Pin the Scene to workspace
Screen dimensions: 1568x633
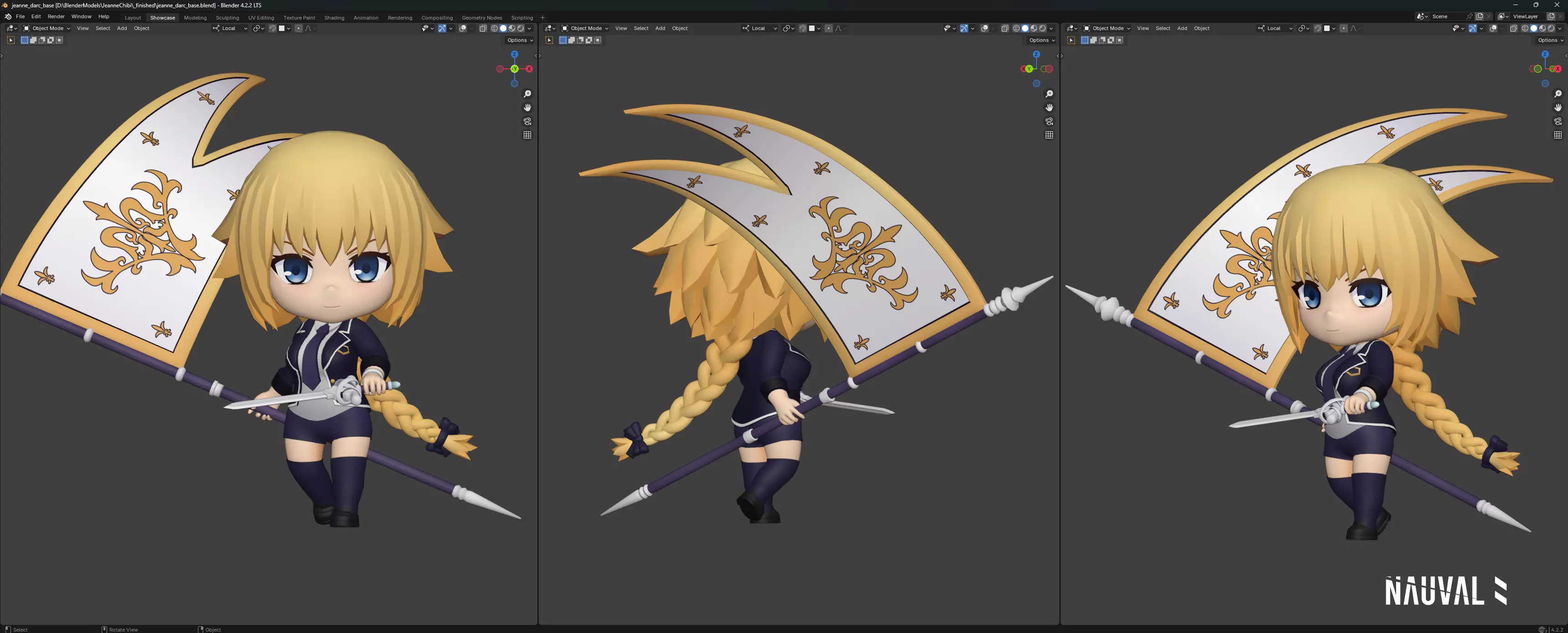click(x=1470, y=16)
